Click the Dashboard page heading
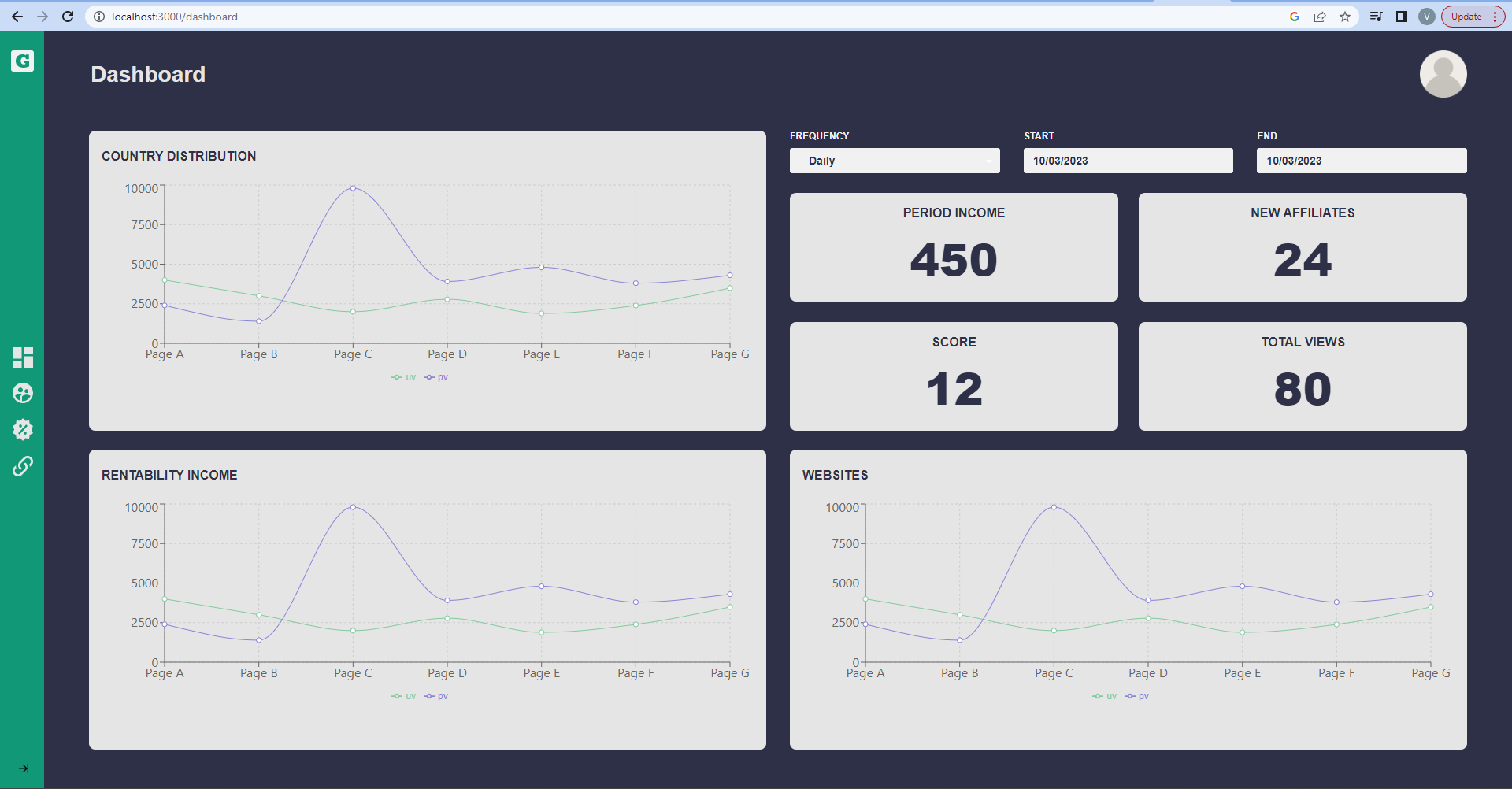The height and width of the screenshot is (789, 1512). (148, 74)
